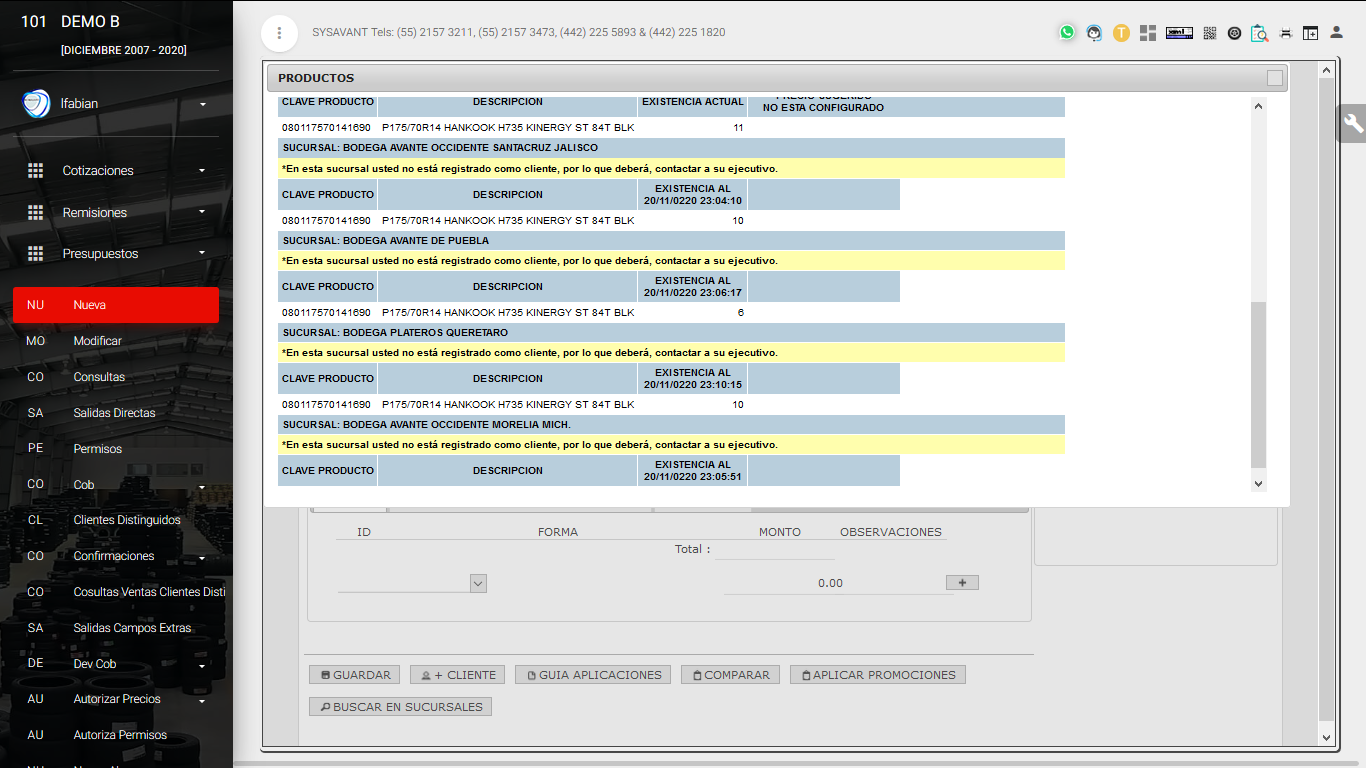Expand the Dev Cob submenu arrow
1366x768 pixels.
202,667
